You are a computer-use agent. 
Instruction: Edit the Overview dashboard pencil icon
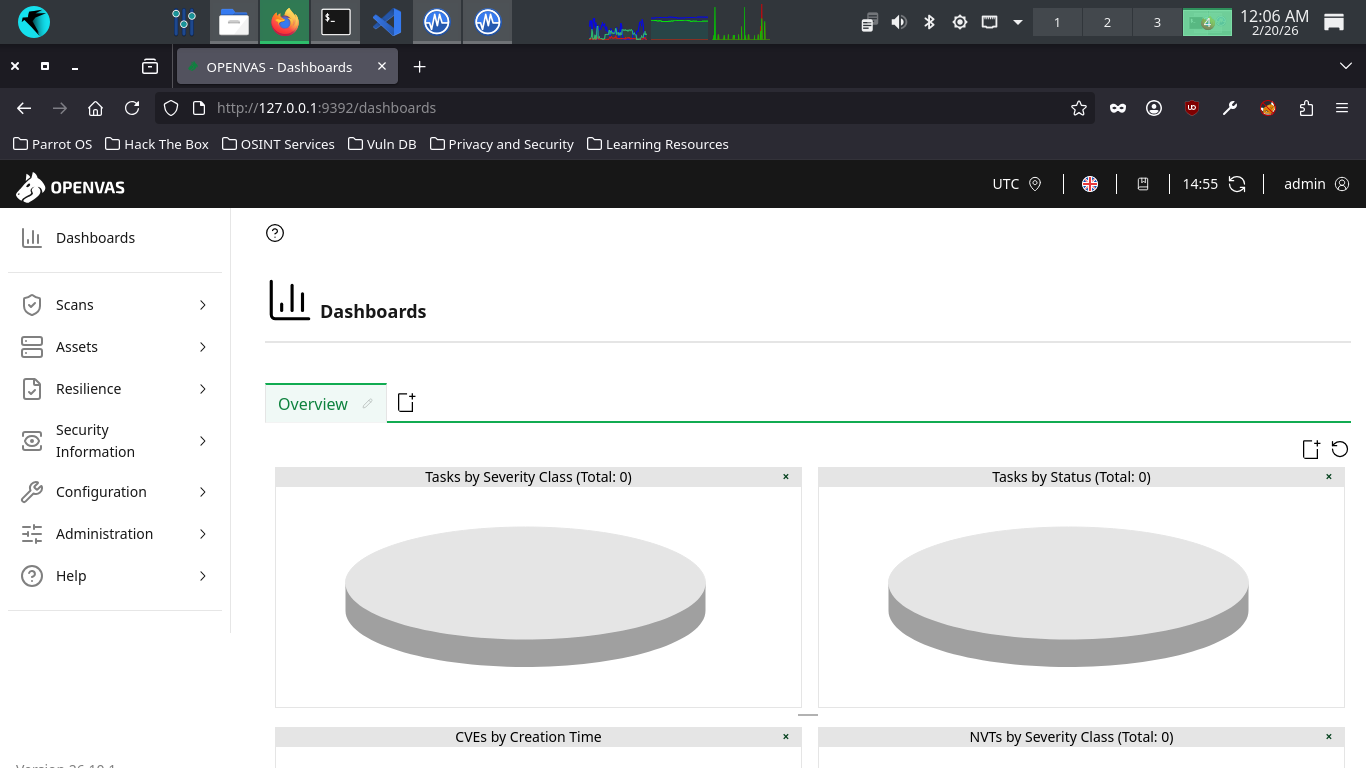point(368,404)
